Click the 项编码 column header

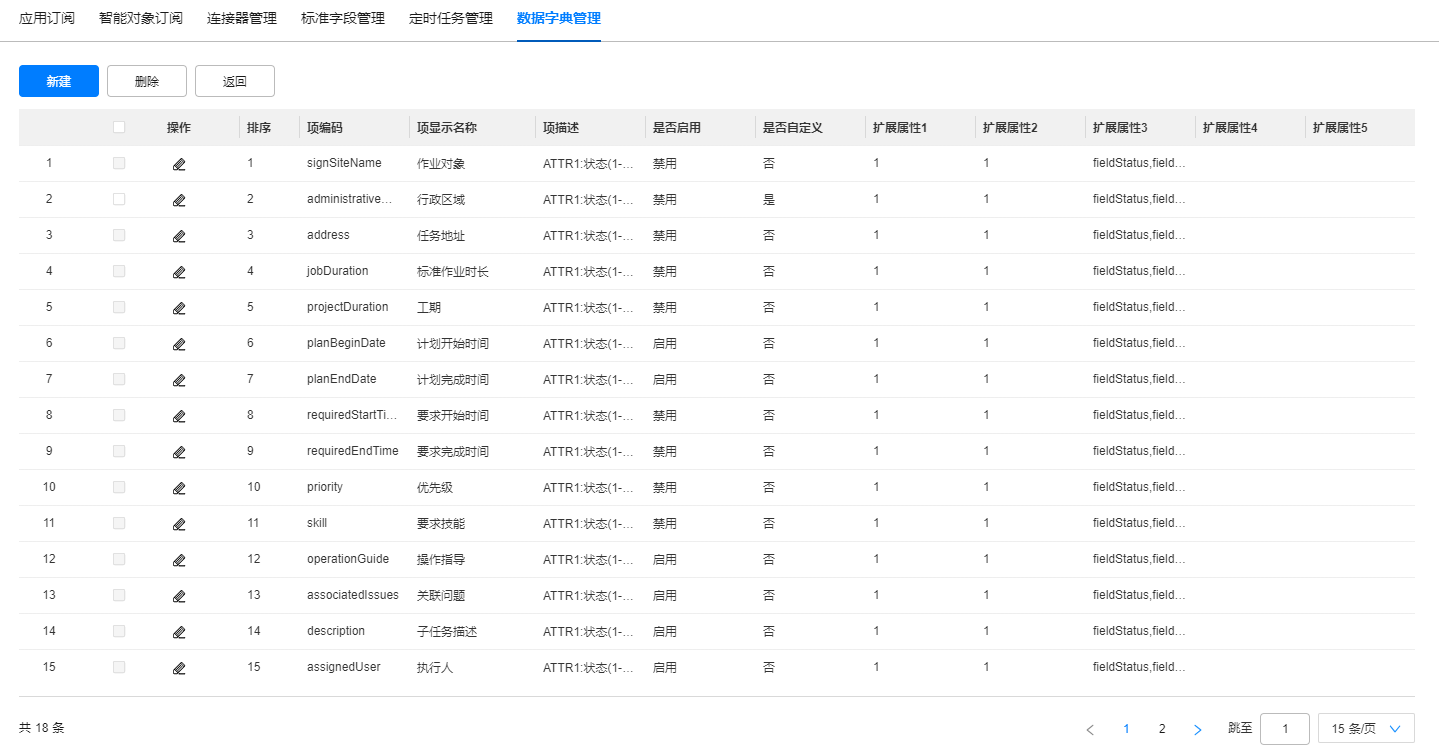pyautogui.click(x=325, y=128)
